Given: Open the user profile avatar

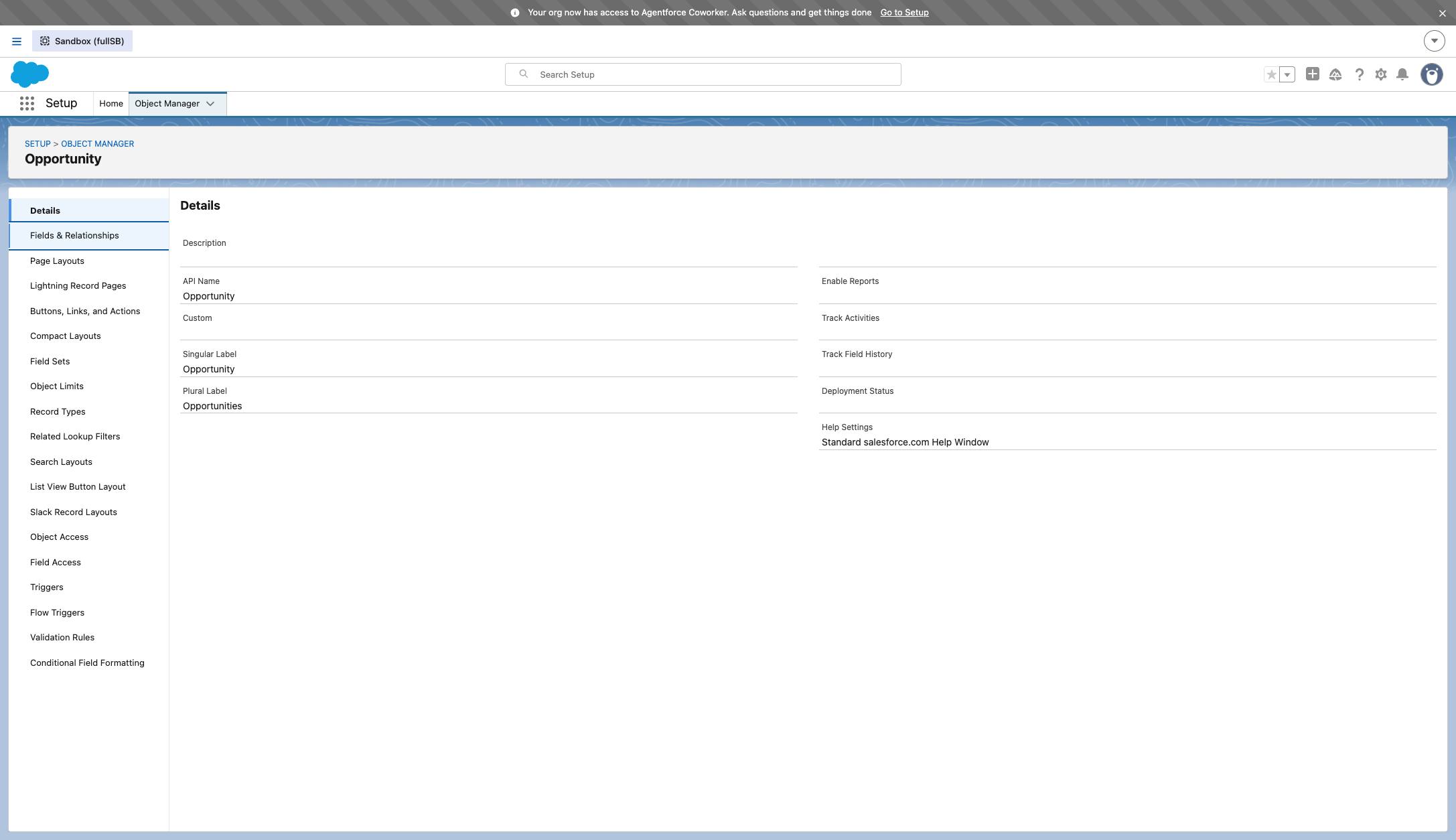Looking at the screenshot, I should 1432,74.
